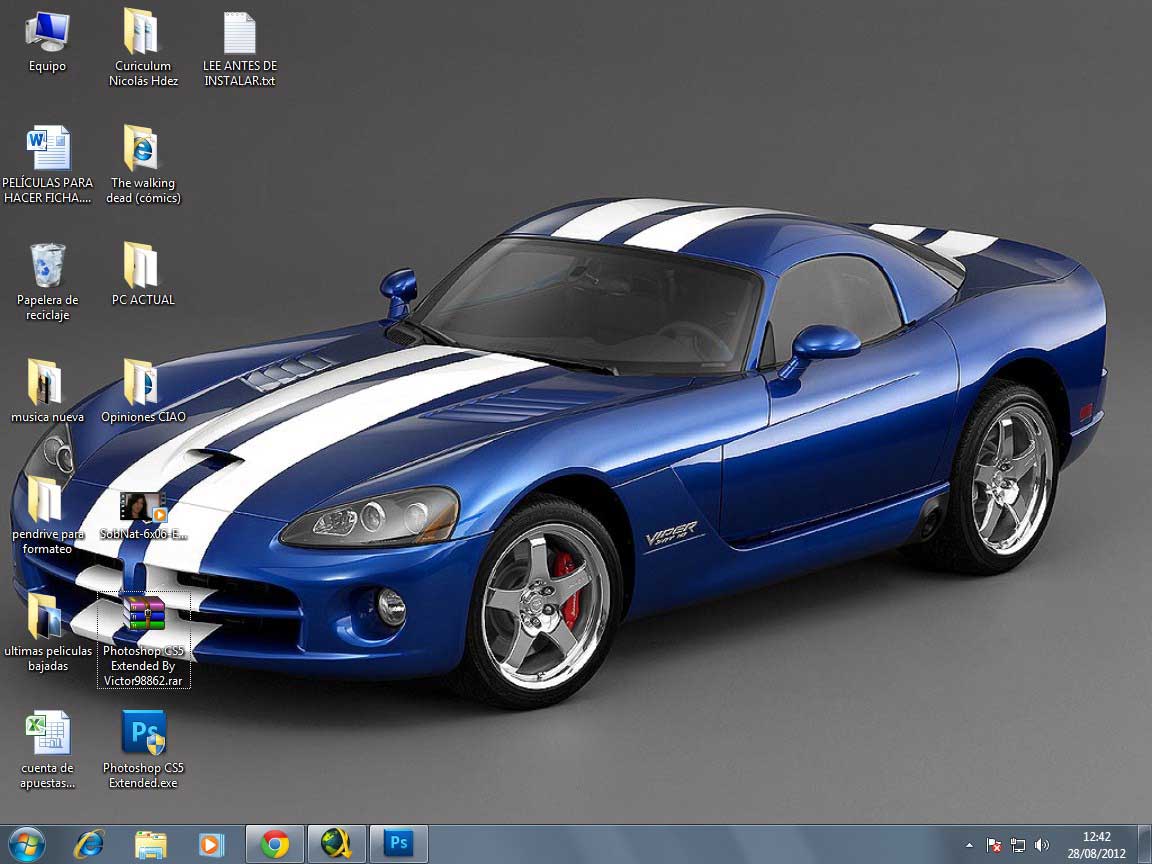The height and width of the screenshot is (864, 1152).
Task: Click the Windows Start button
Action: pos(25,844)
